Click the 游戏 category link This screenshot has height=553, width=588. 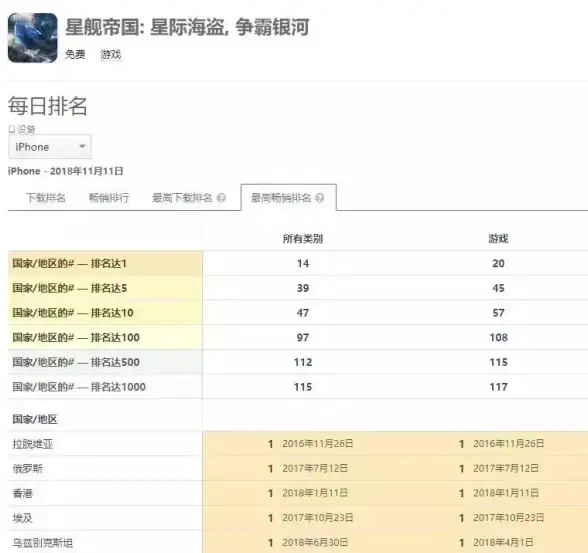(111, 54)
